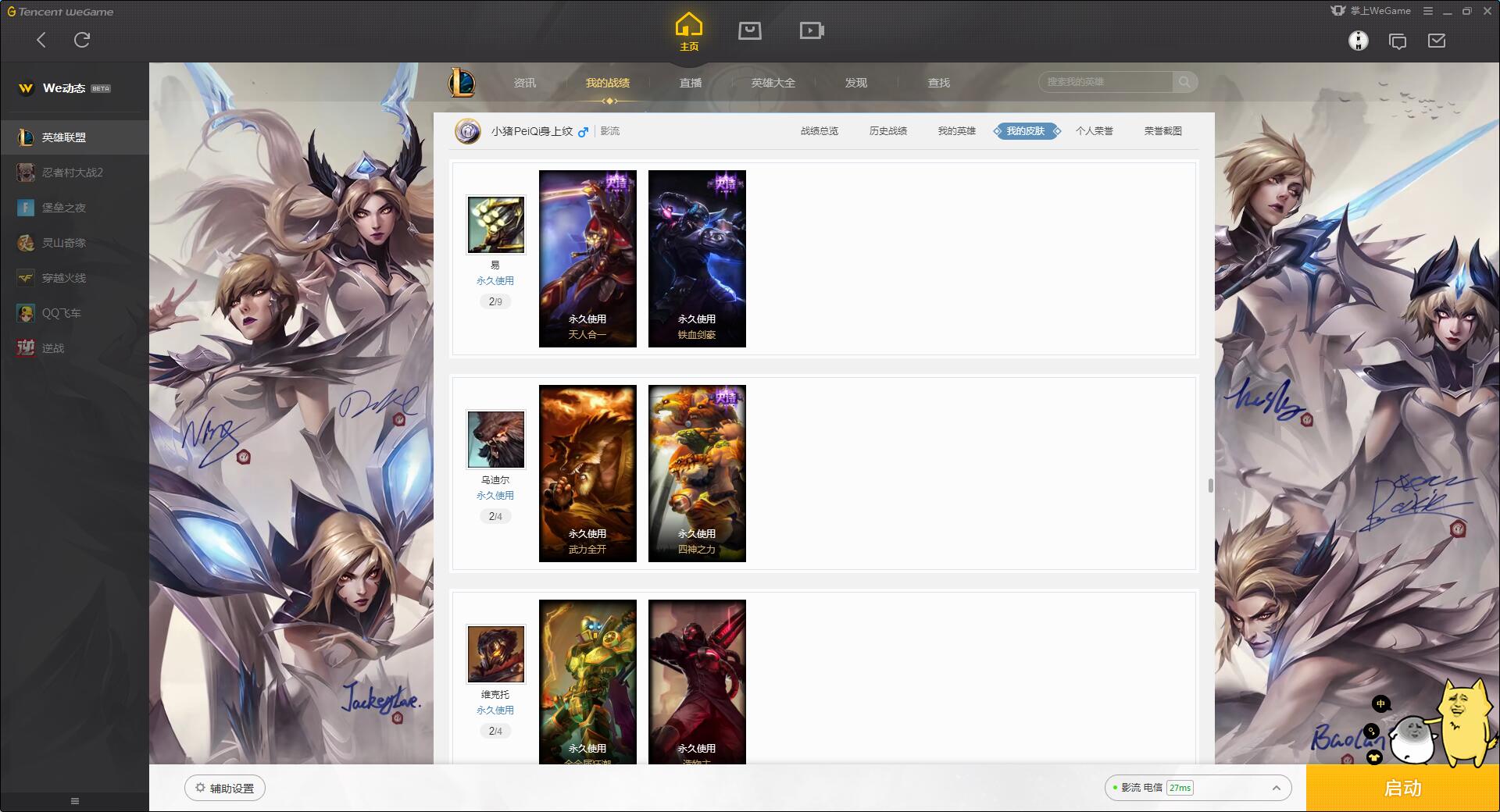Switch to the 查找 tab
Image resolution: width=1500 pixels, height=812 pixels.
click(x=939, y=83)
